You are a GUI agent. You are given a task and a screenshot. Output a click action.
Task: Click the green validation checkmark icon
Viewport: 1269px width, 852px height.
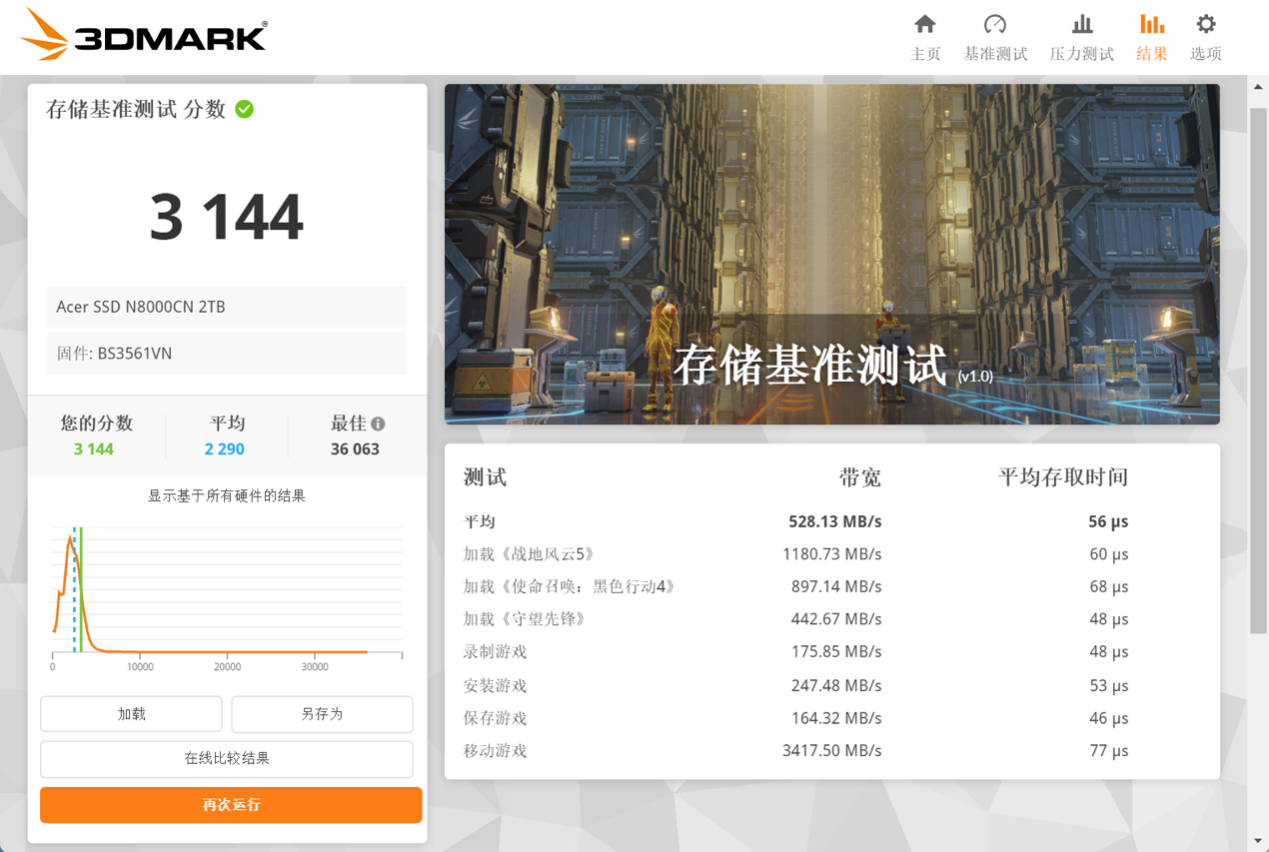pyautogui.click(x=244, y=109)
